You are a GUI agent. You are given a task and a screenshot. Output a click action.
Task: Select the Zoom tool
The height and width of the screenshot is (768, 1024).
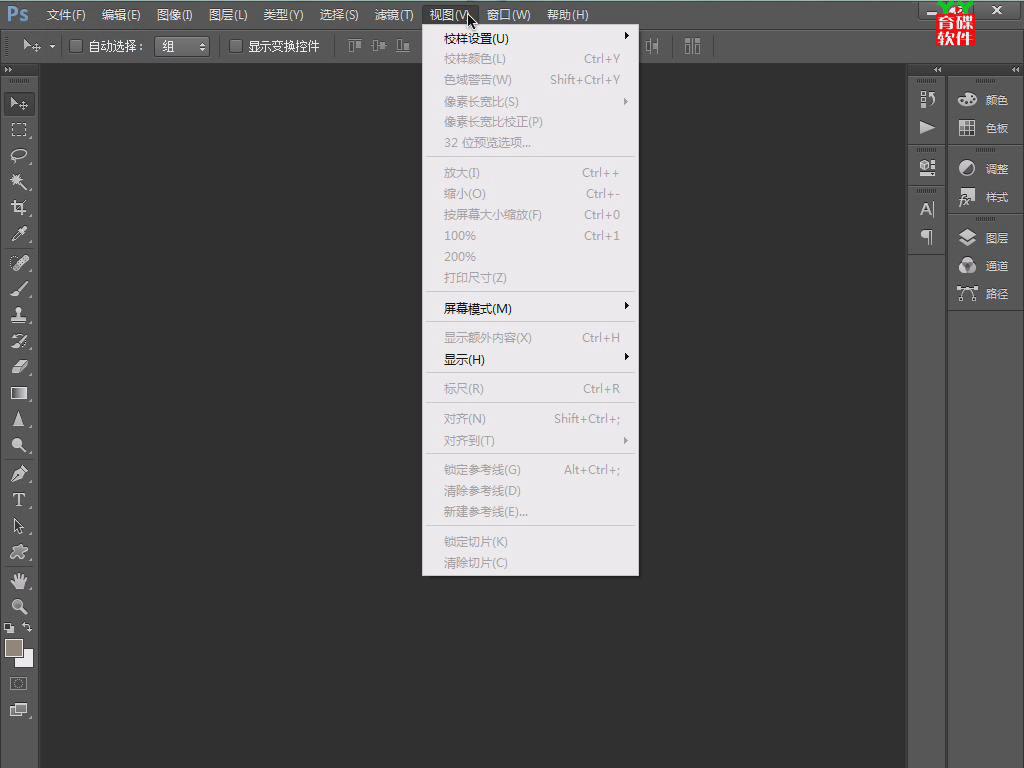19,607
